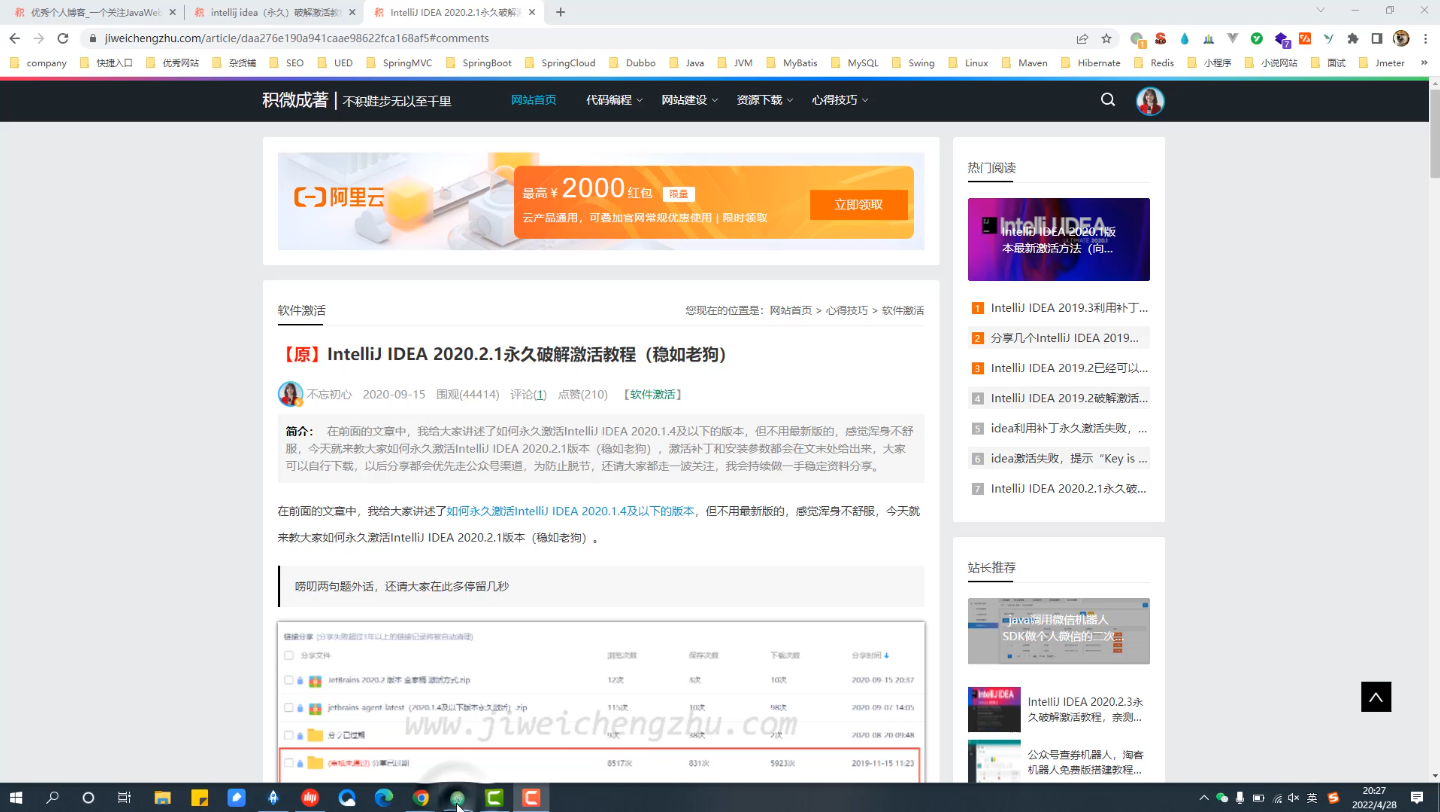Open the Chrome side panel icon
The height and width of the screenshot is (812, 1440).
pos(1377,38)
